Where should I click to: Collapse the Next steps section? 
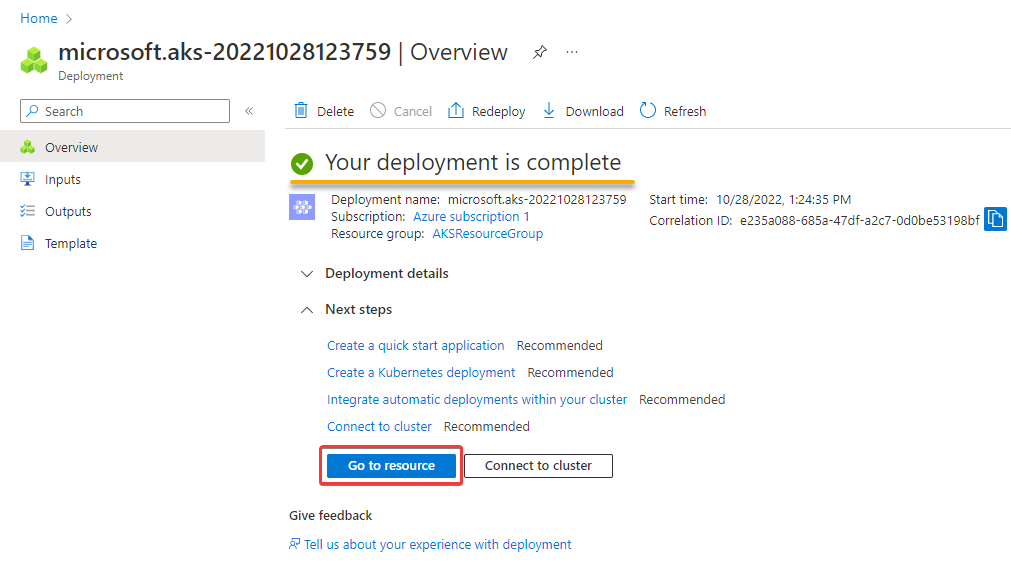click(x=346, y=309)
